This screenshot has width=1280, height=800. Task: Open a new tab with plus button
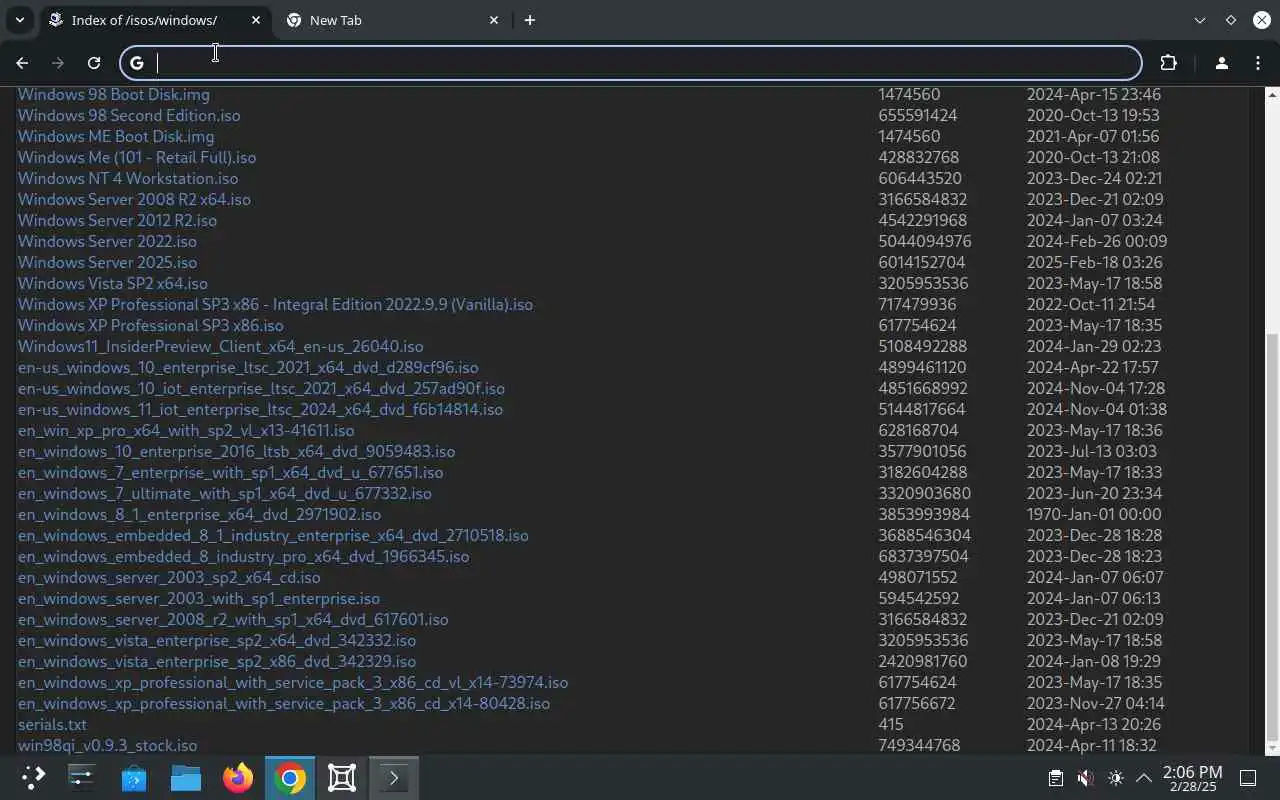pyautogui.click(x=529, y=20)
